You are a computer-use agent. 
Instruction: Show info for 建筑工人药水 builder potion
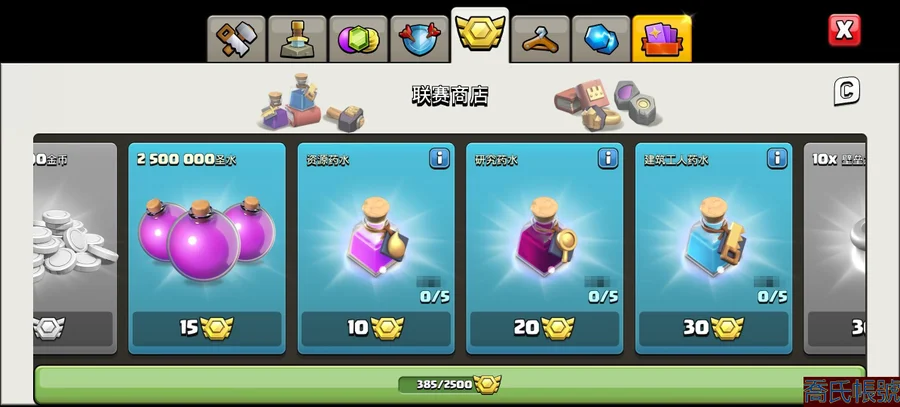[x=777, y=158]
